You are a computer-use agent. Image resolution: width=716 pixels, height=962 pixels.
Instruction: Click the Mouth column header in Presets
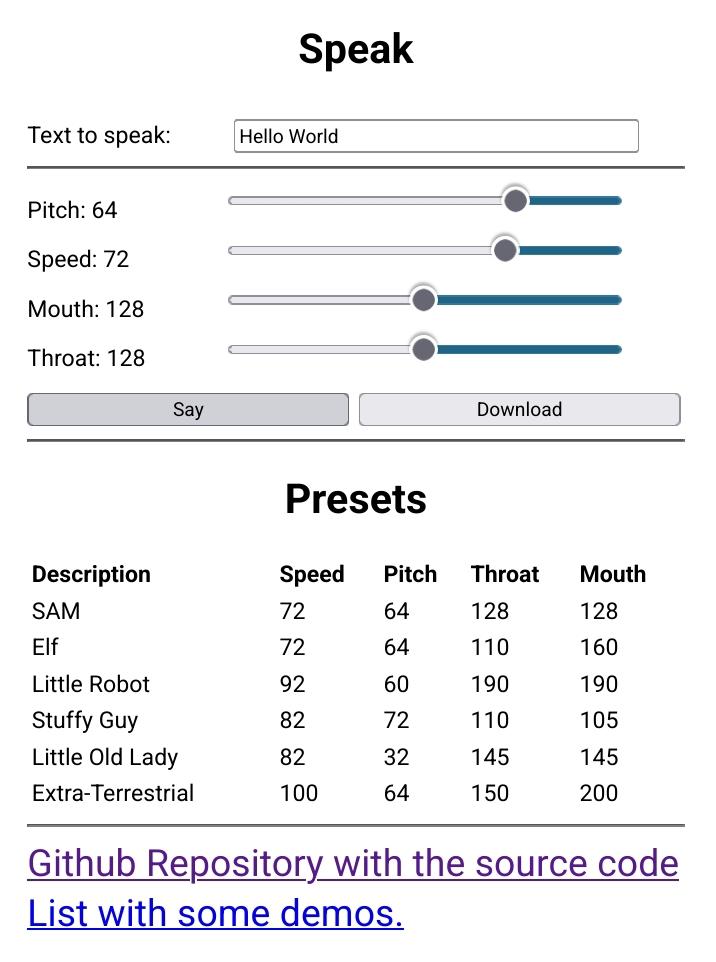[613, 574]
